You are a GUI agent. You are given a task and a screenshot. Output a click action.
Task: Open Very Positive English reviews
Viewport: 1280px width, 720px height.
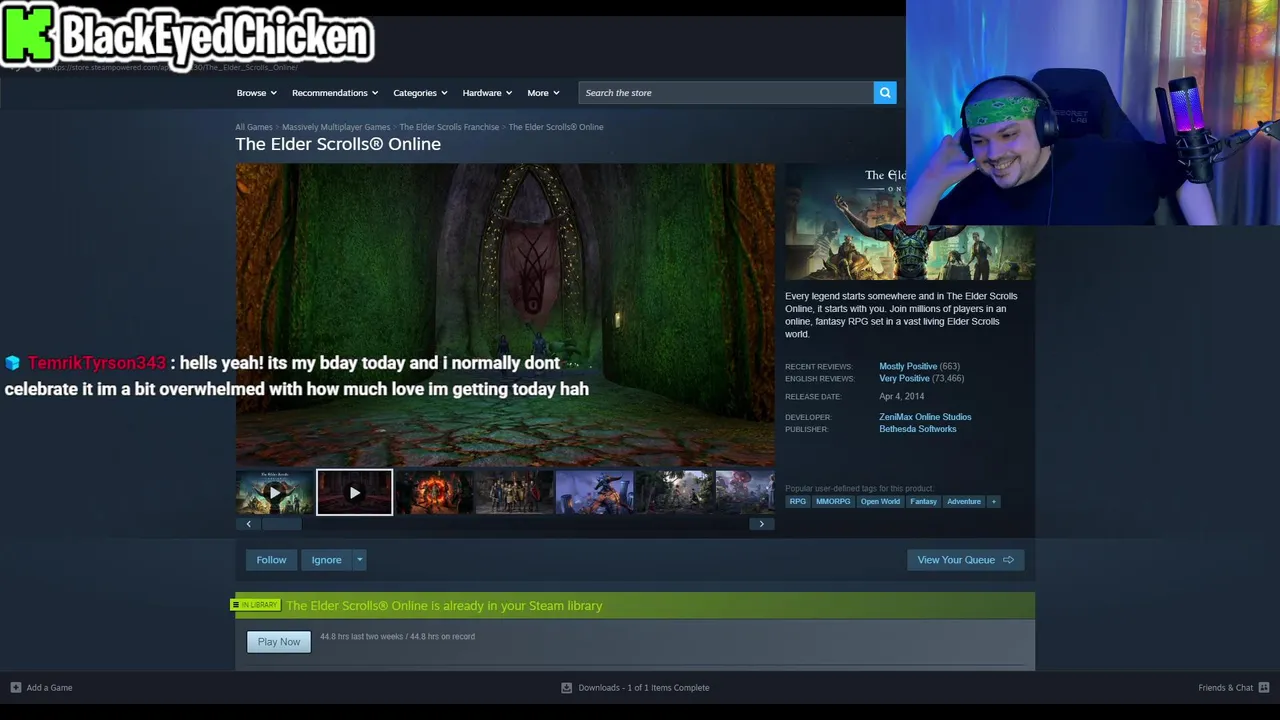[904, 378]
